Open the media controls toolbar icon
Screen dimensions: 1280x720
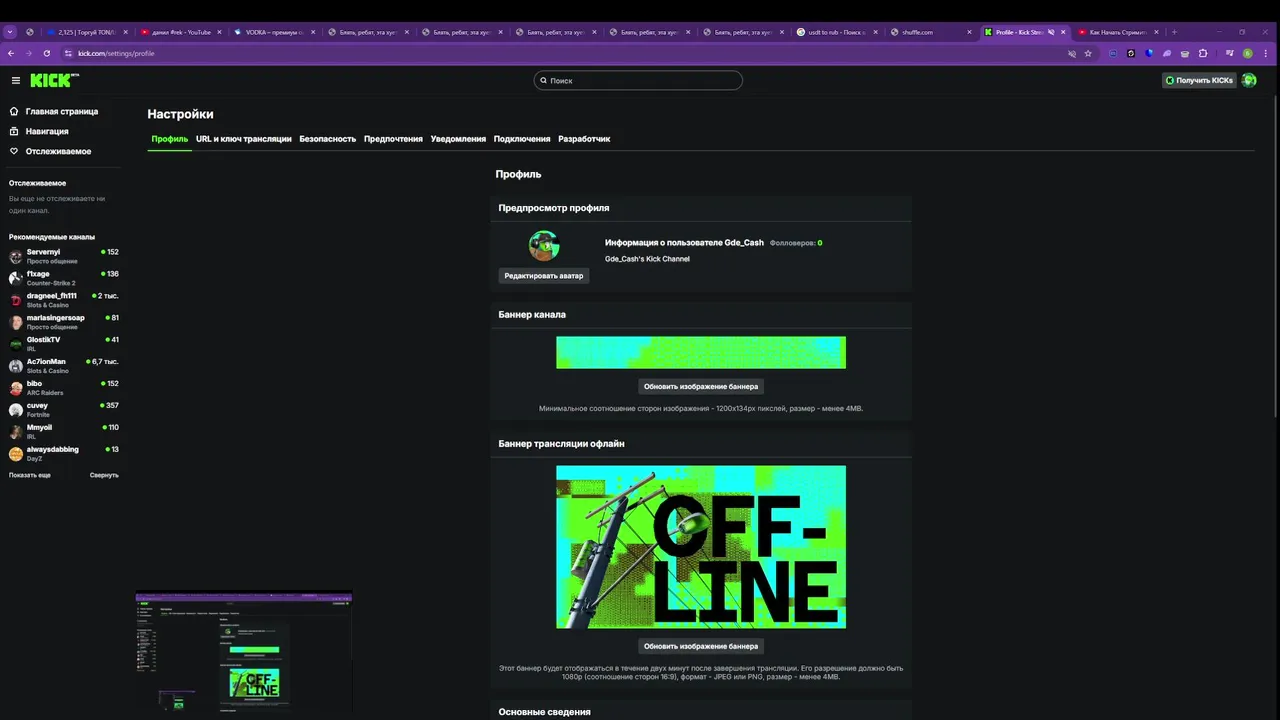(x=1229, y=53)
